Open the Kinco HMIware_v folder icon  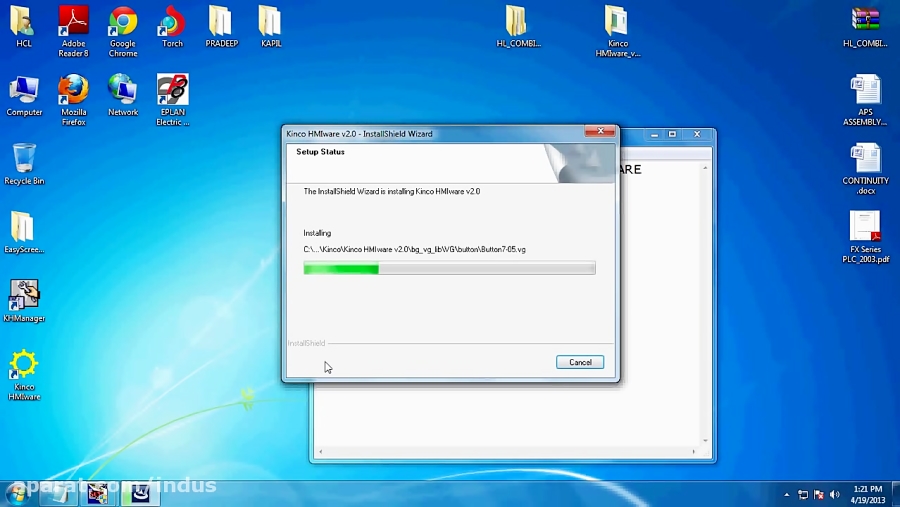(x=618, y=31)
